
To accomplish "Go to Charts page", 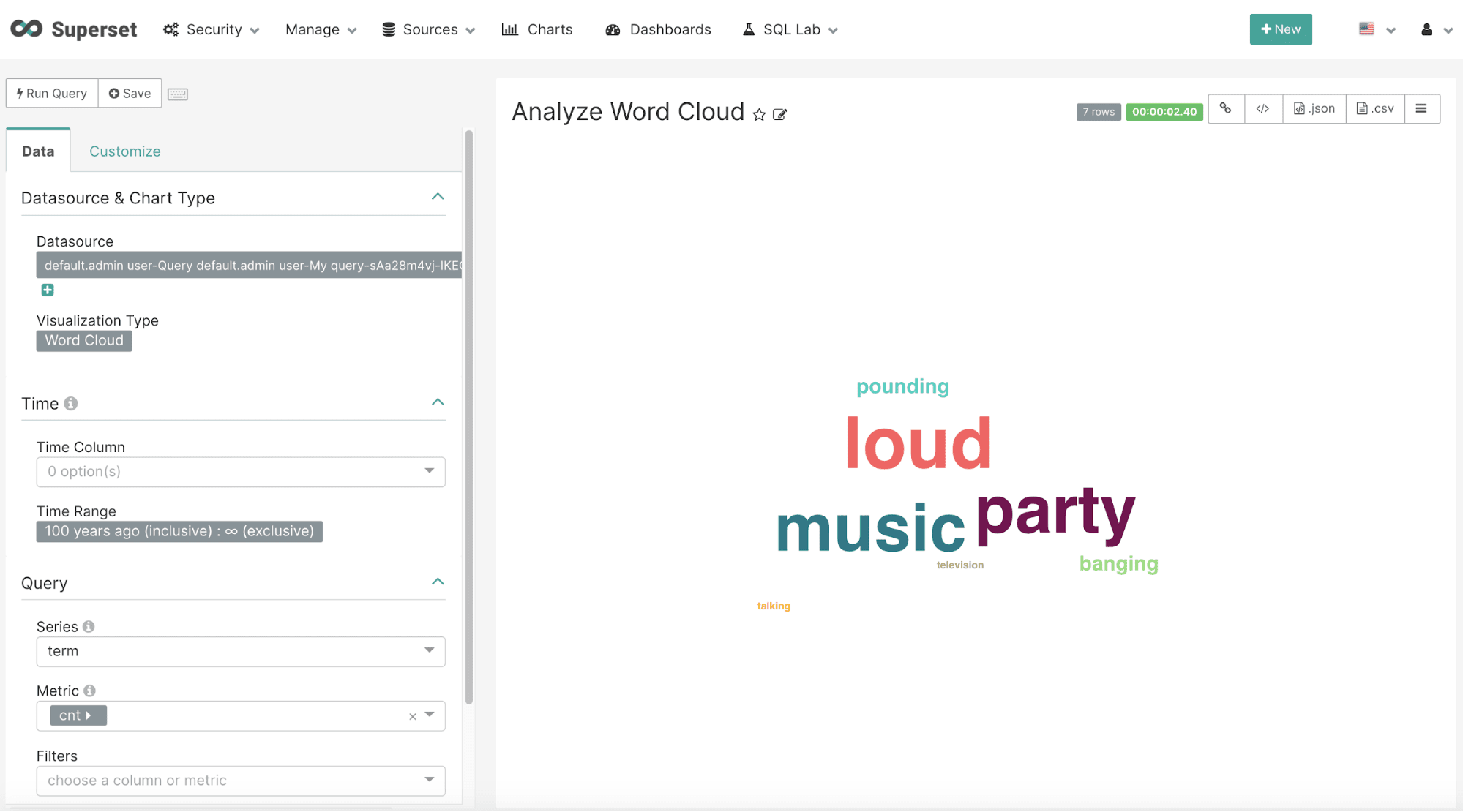I will point(537,29).
